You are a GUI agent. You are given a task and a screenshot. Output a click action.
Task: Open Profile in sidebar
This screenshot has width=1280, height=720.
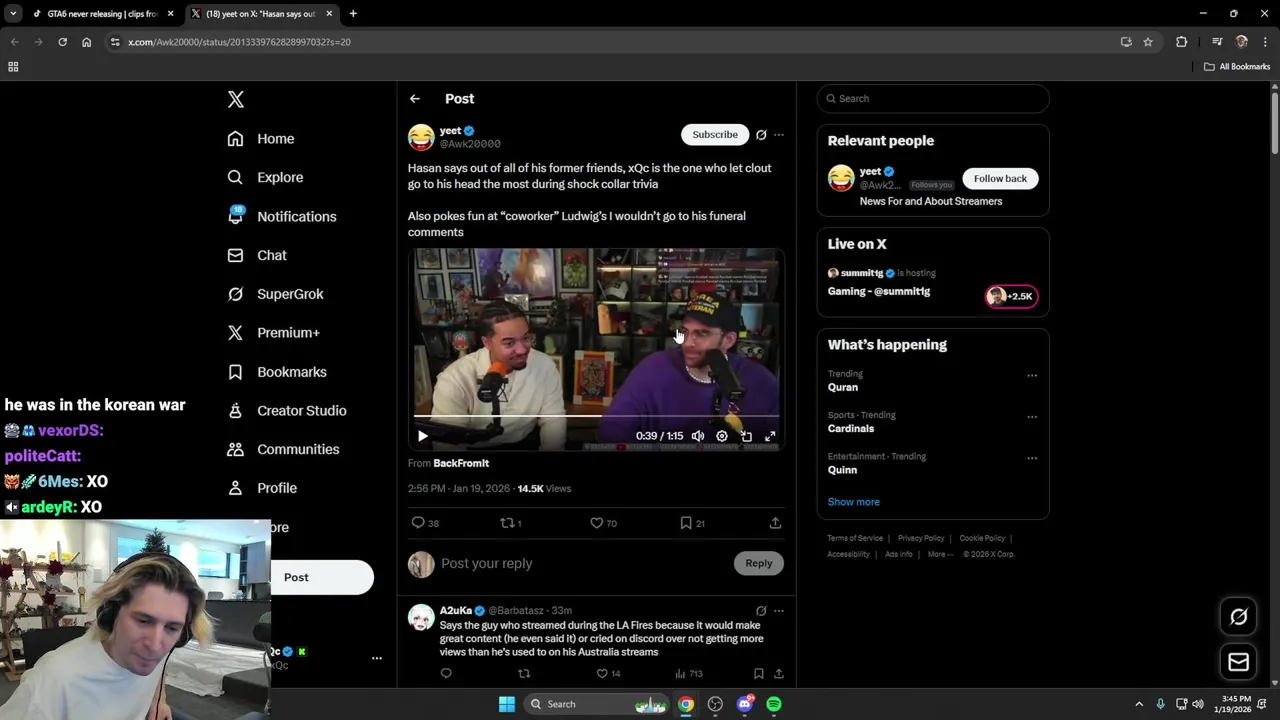(262, 488)
